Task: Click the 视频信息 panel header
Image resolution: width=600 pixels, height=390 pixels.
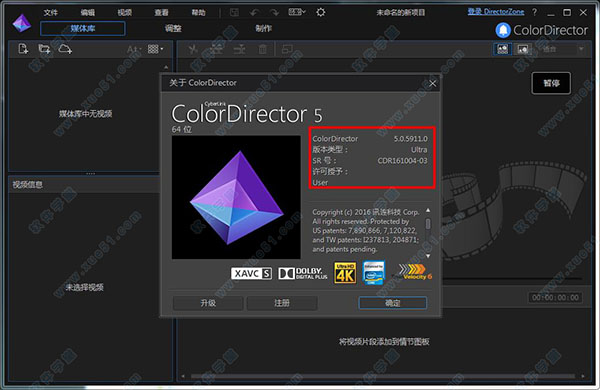Action: pyautogui.click(x=84, y=185)
